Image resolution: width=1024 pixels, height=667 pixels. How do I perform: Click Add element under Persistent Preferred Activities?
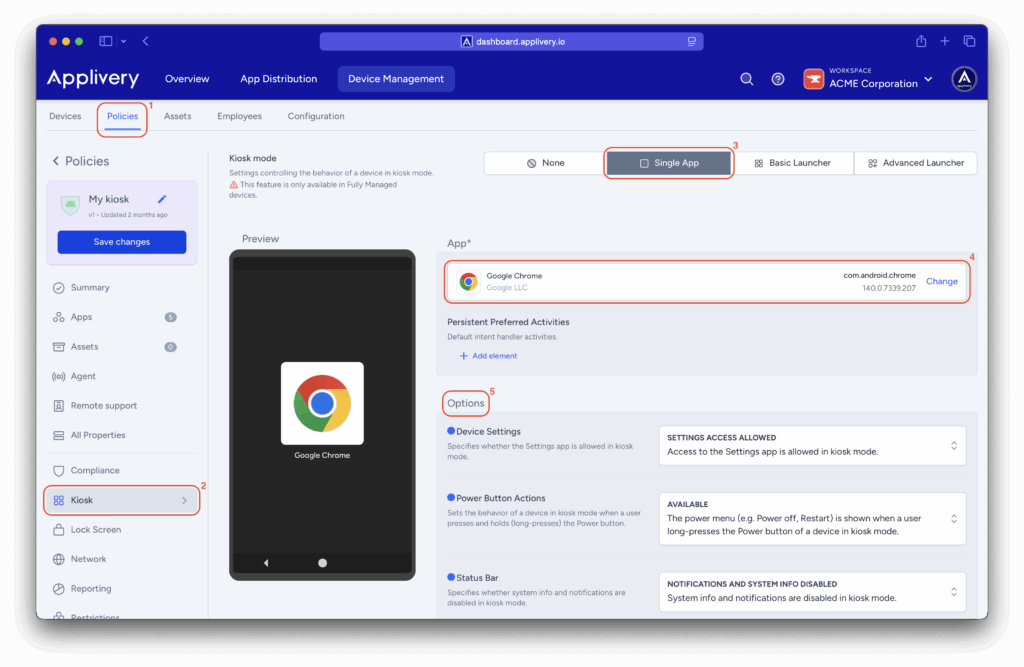pyautogui.click(x=488, y=356)
